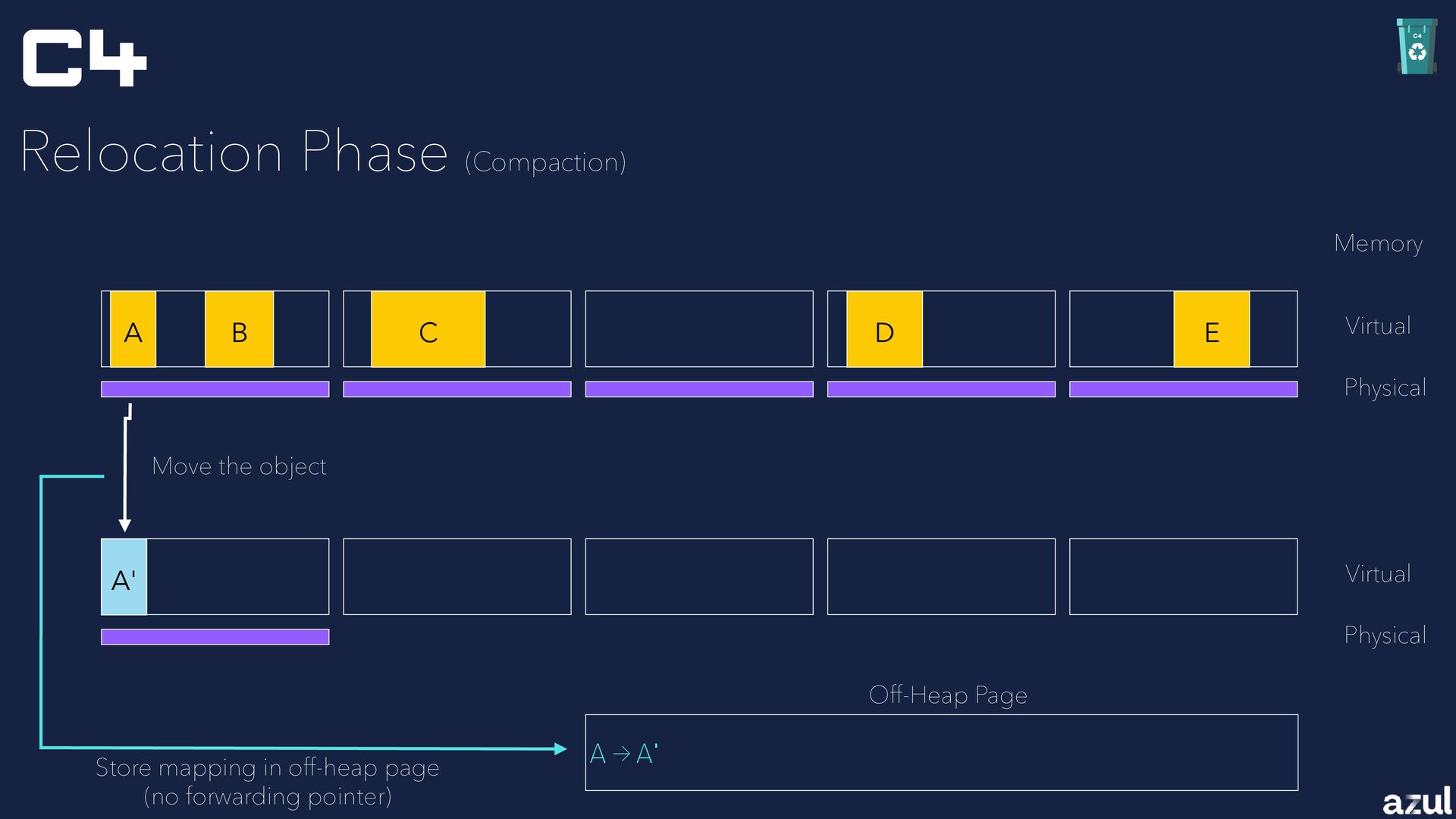This screenshot has width=1456, height=819.
Task: Click the azul logo
Action: [x=1417, y=801]
